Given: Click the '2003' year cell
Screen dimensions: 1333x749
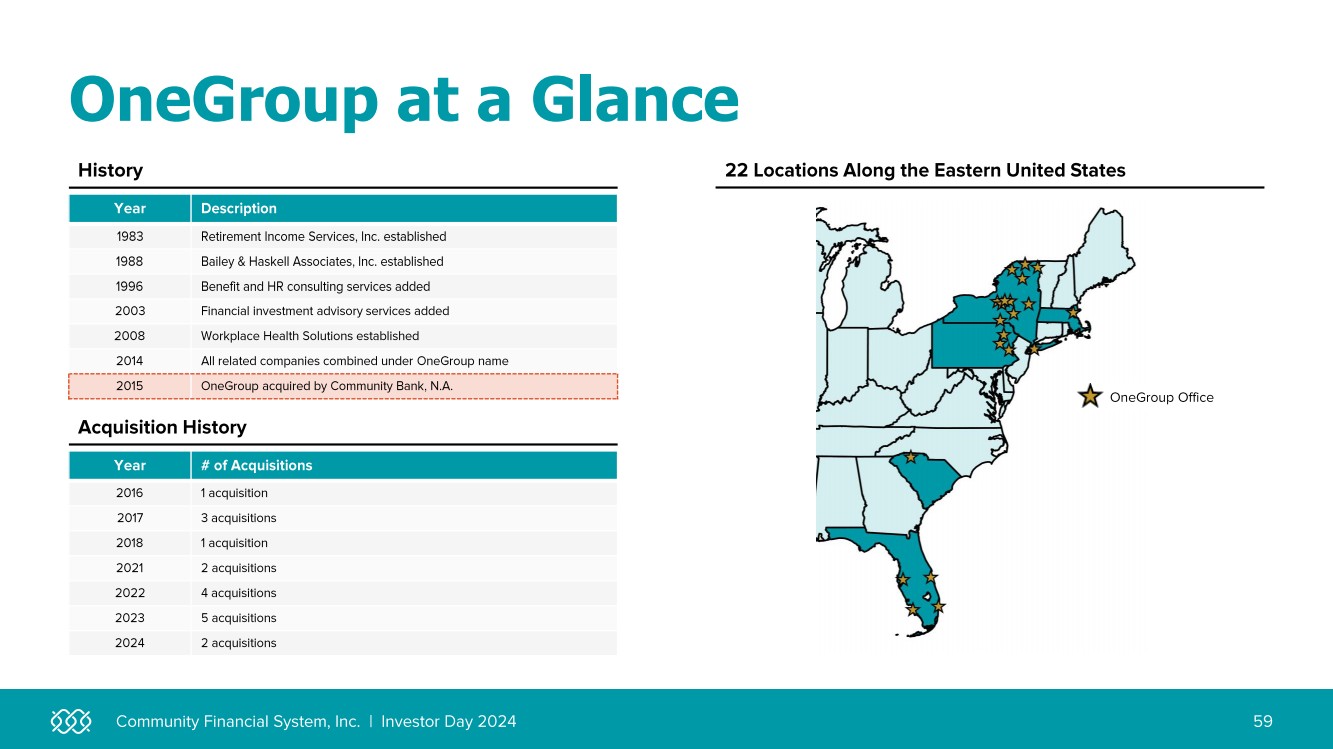Looking at the screenshot, I should point(130,311).
